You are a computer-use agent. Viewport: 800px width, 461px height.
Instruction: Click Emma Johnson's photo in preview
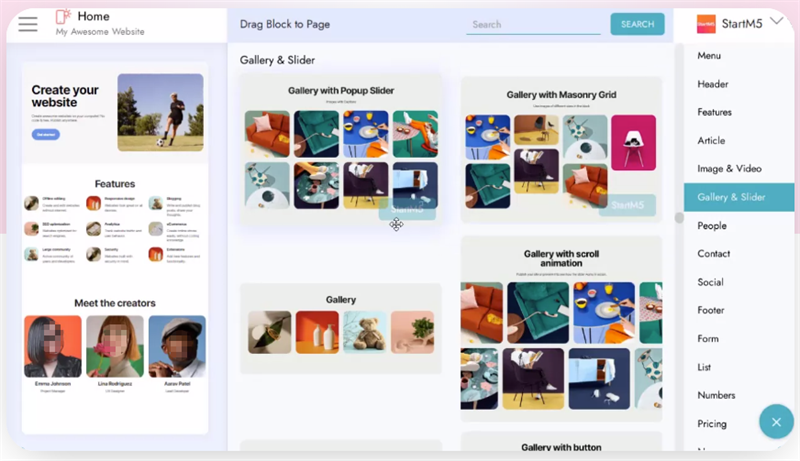tap(53, 346)
